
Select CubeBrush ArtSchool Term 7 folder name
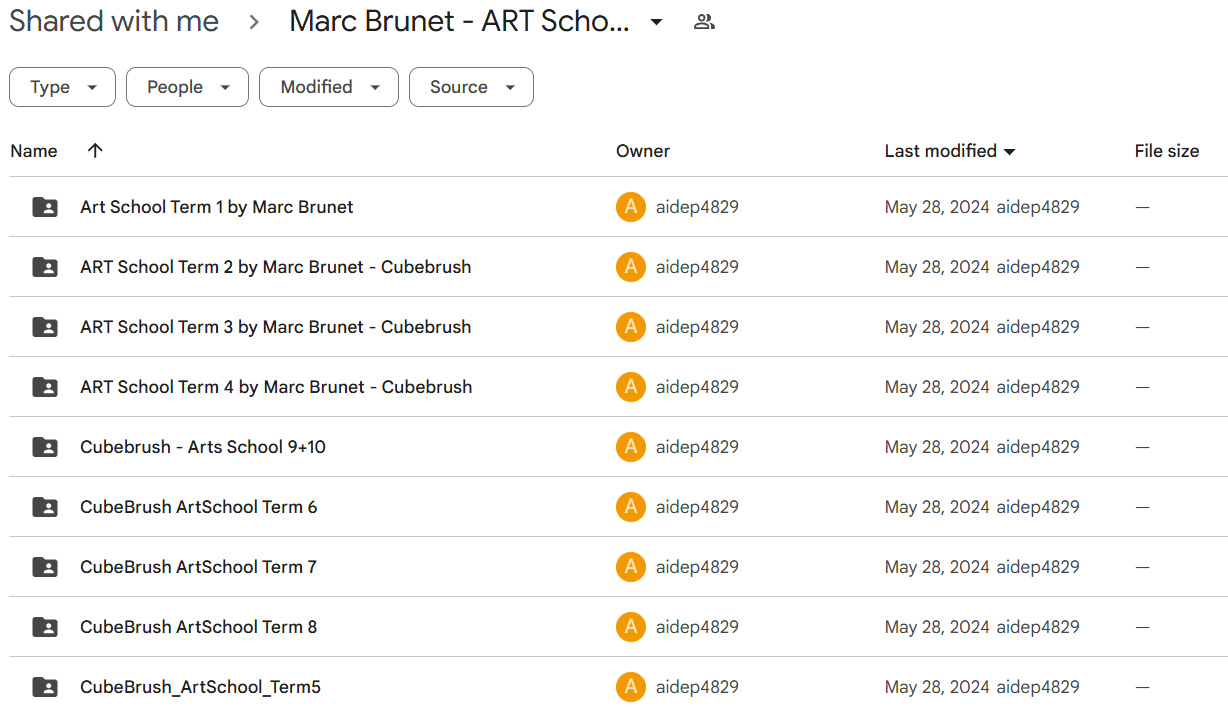pyautogui.click(x=199, y=567)
